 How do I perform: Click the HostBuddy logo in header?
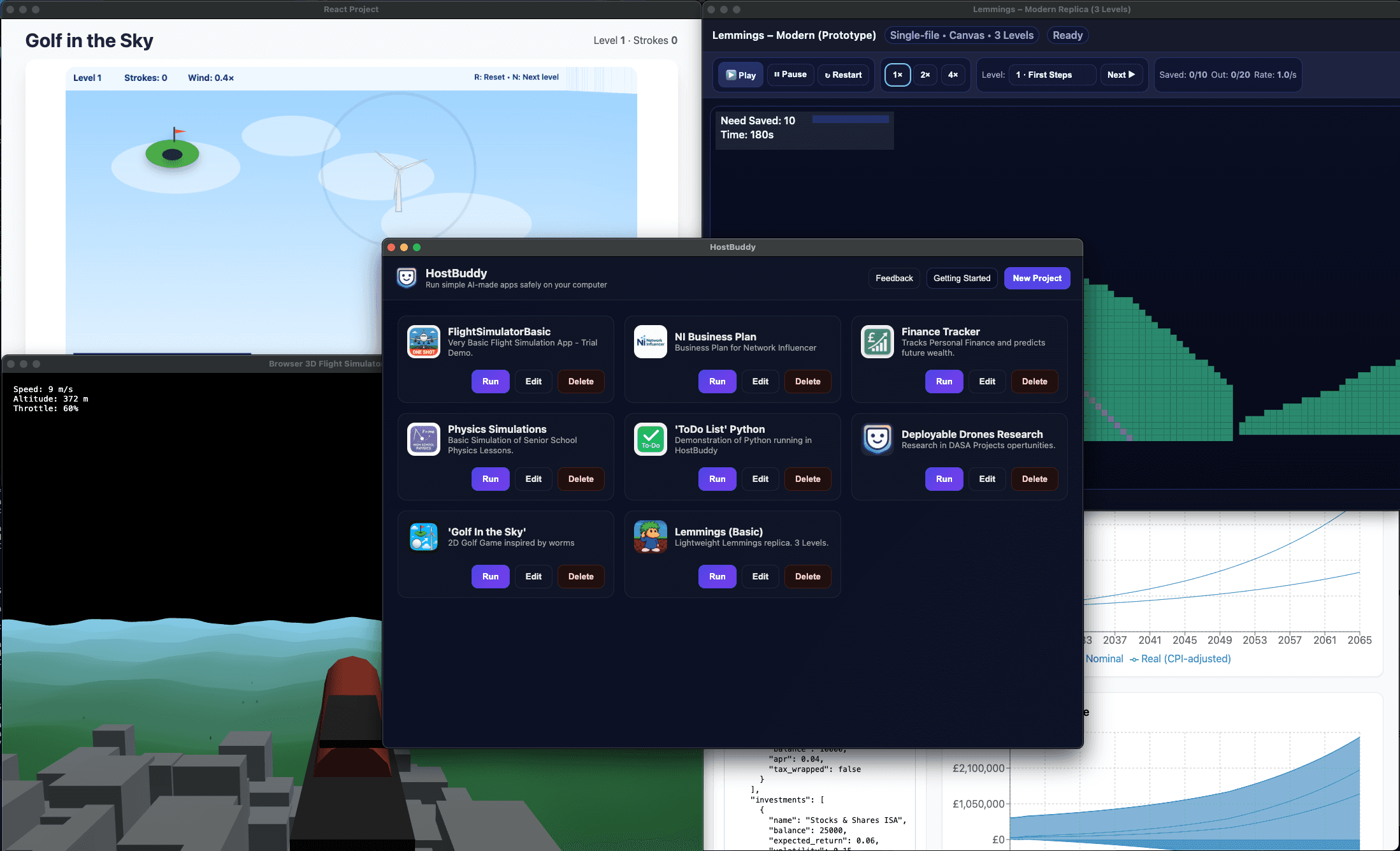[x=407, y=278]
